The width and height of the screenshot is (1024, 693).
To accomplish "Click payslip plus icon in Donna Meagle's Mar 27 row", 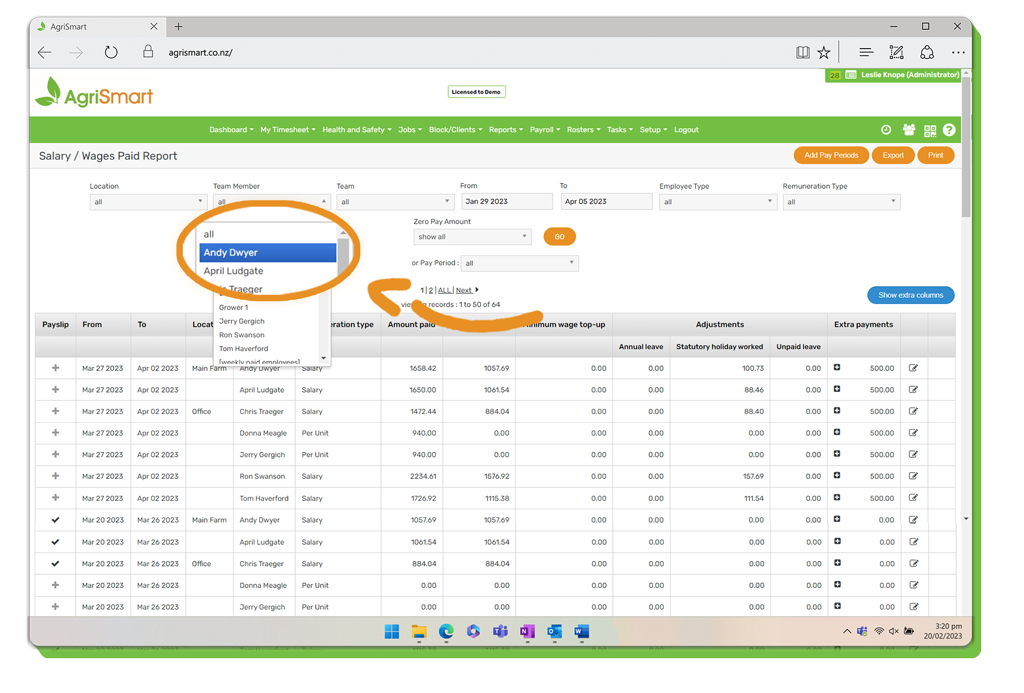I will tap(55, 433).
